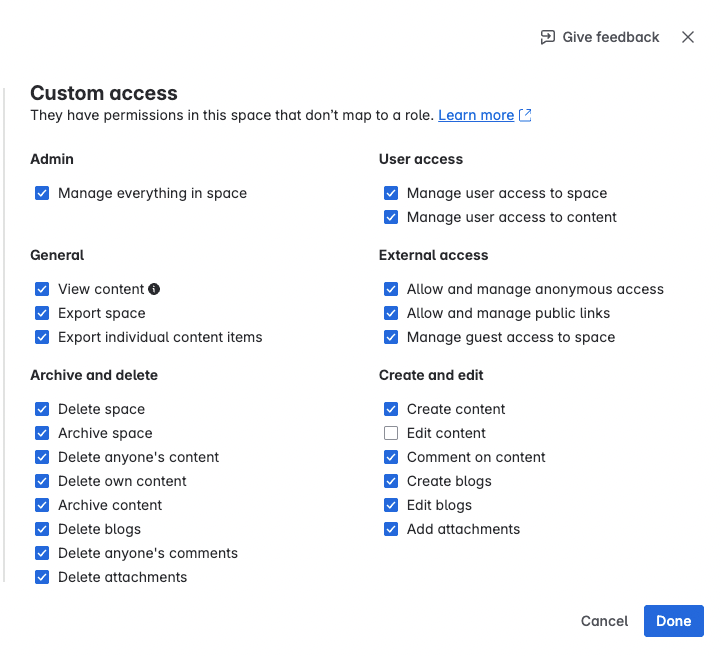Click the info icon beside View content

click(154, 289)
